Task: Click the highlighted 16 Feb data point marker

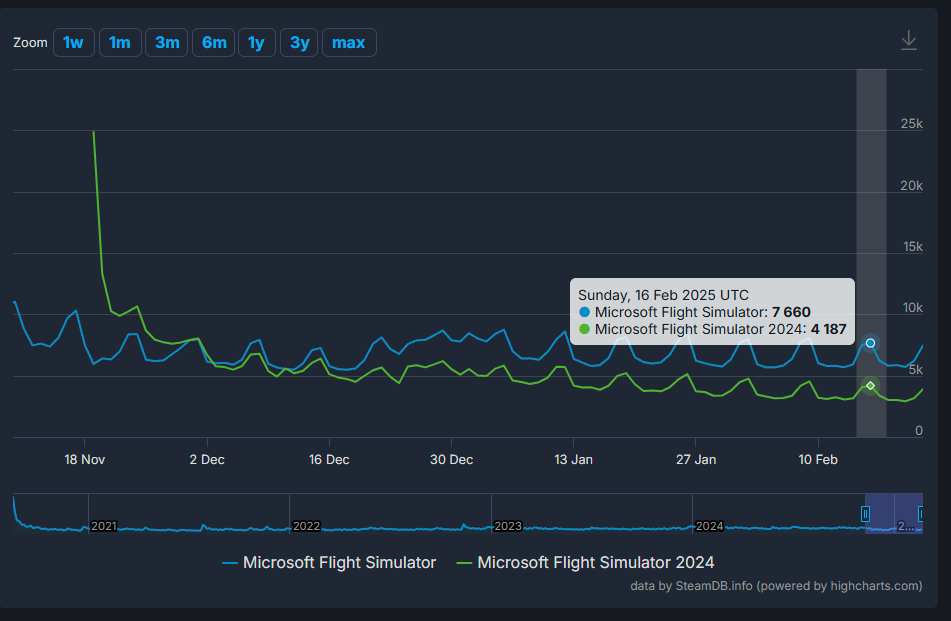Action: coord(870,343)
